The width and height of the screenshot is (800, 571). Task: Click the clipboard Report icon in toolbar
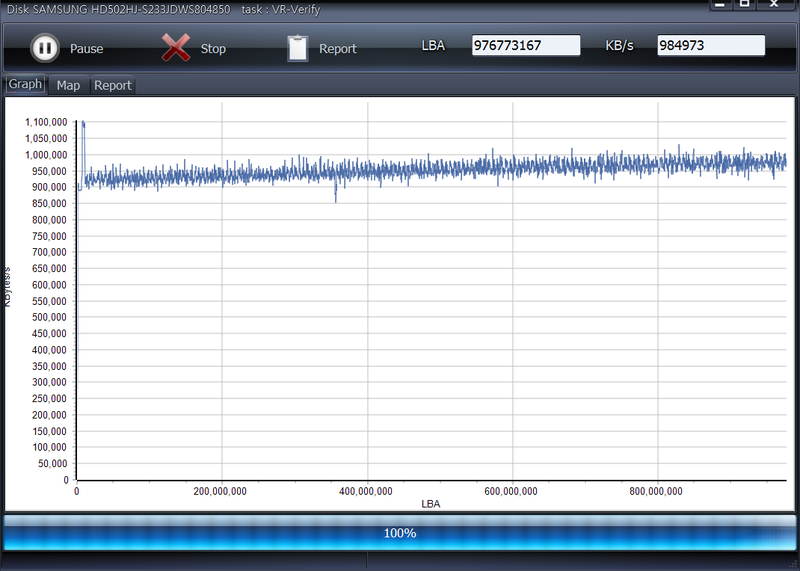point(297,48)
